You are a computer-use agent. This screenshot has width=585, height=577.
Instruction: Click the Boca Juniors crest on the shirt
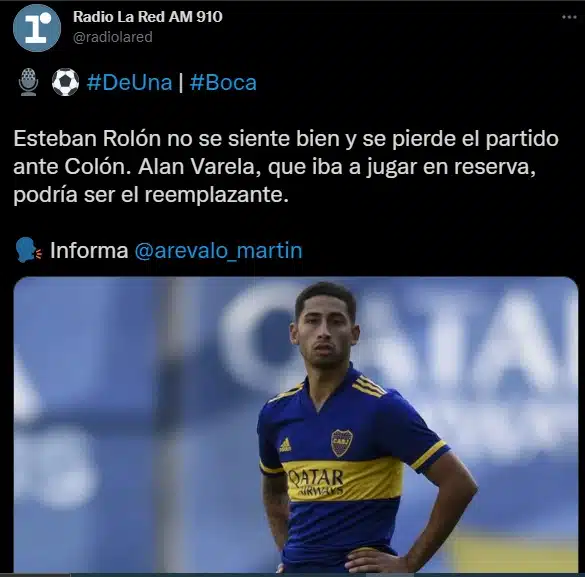coord(342,443)
